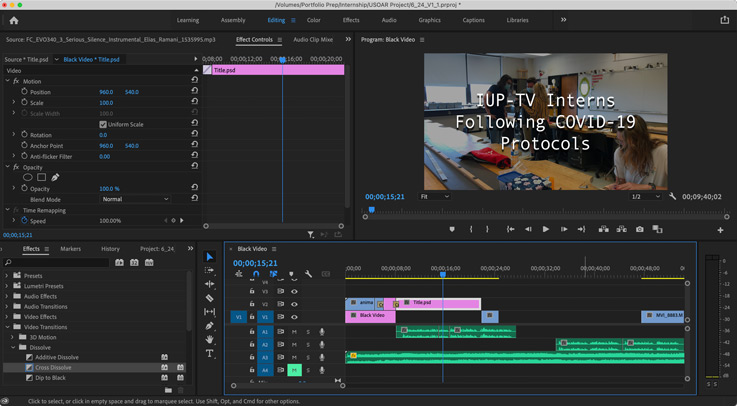Collapse the Motion effect properties
737x406 pixels.
click(8, 81)
